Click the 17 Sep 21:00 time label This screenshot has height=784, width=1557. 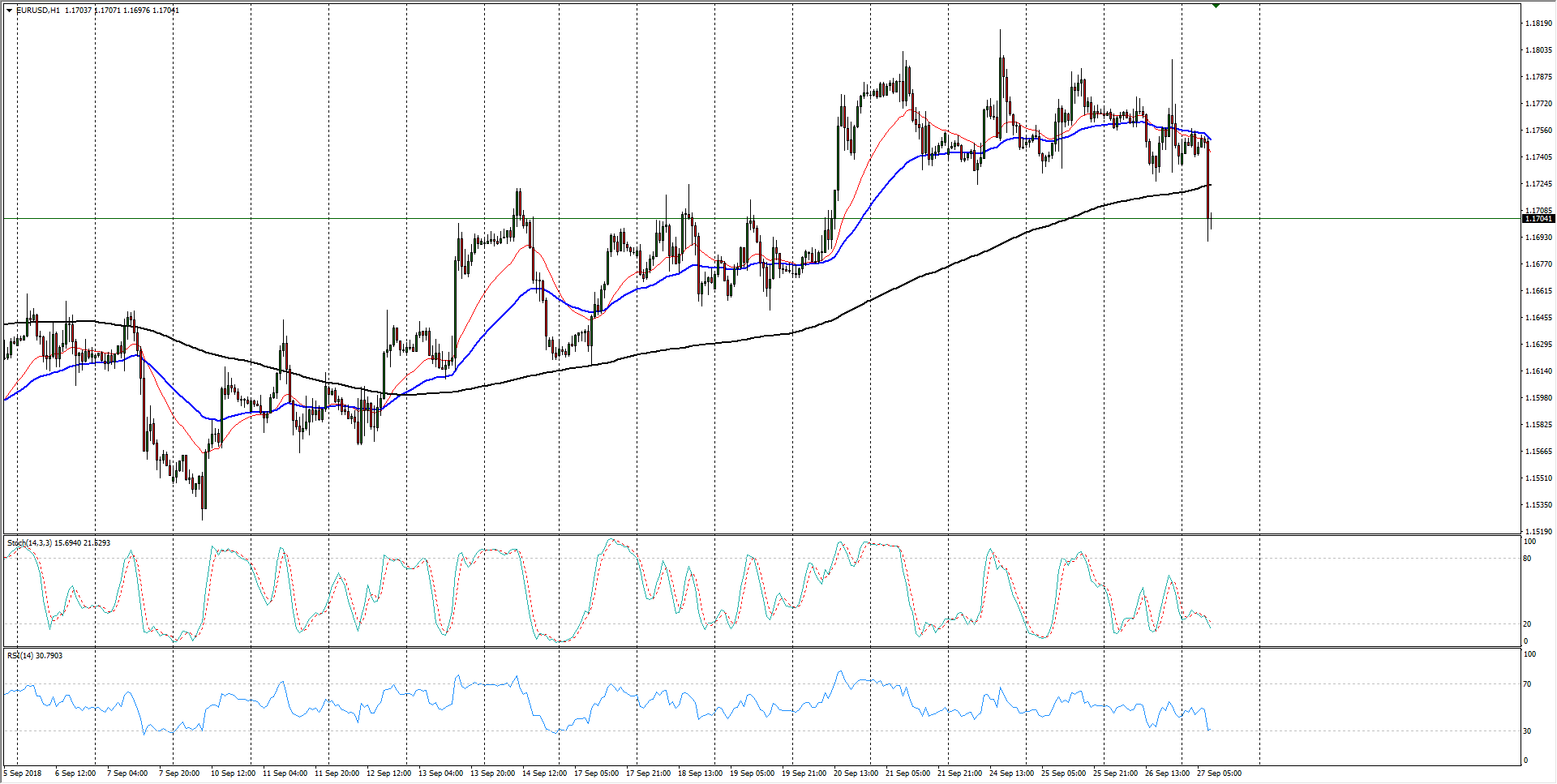pos(649,773)
